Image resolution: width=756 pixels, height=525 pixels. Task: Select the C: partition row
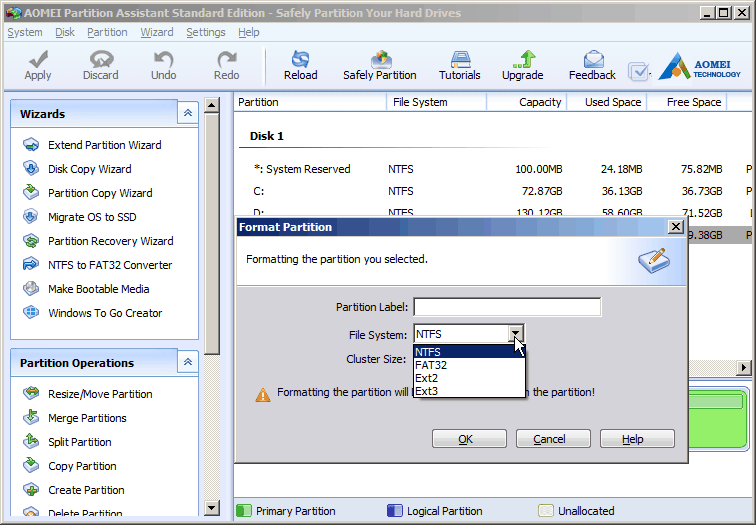pos(494,191)
